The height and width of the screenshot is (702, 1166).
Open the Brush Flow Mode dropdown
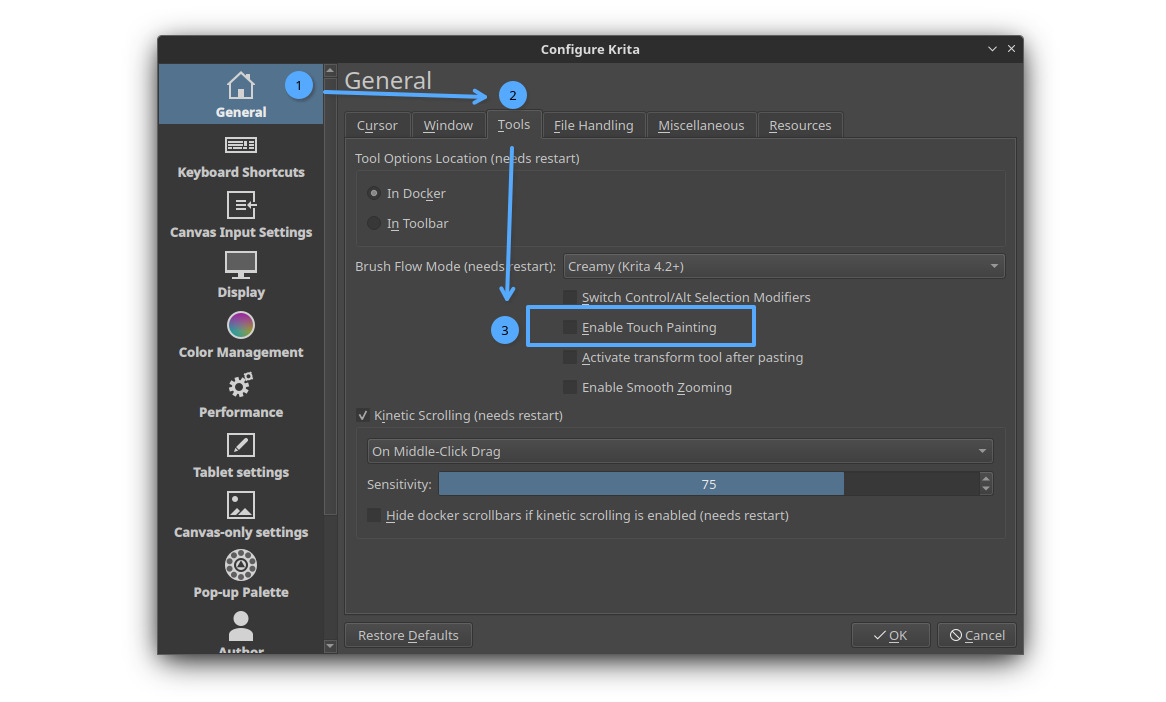[x=783, y=266]
